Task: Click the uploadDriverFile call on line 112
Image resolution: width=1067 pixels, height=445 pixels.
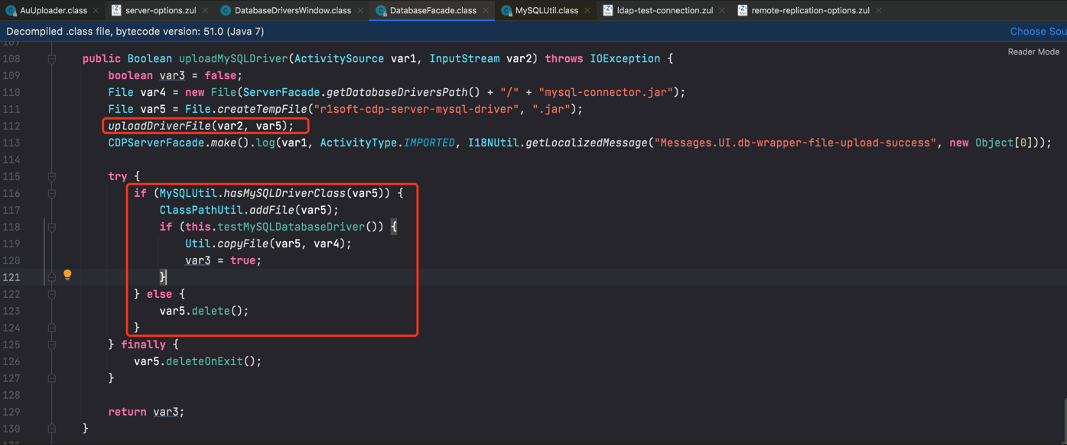Action: click(x=159, y=126)
